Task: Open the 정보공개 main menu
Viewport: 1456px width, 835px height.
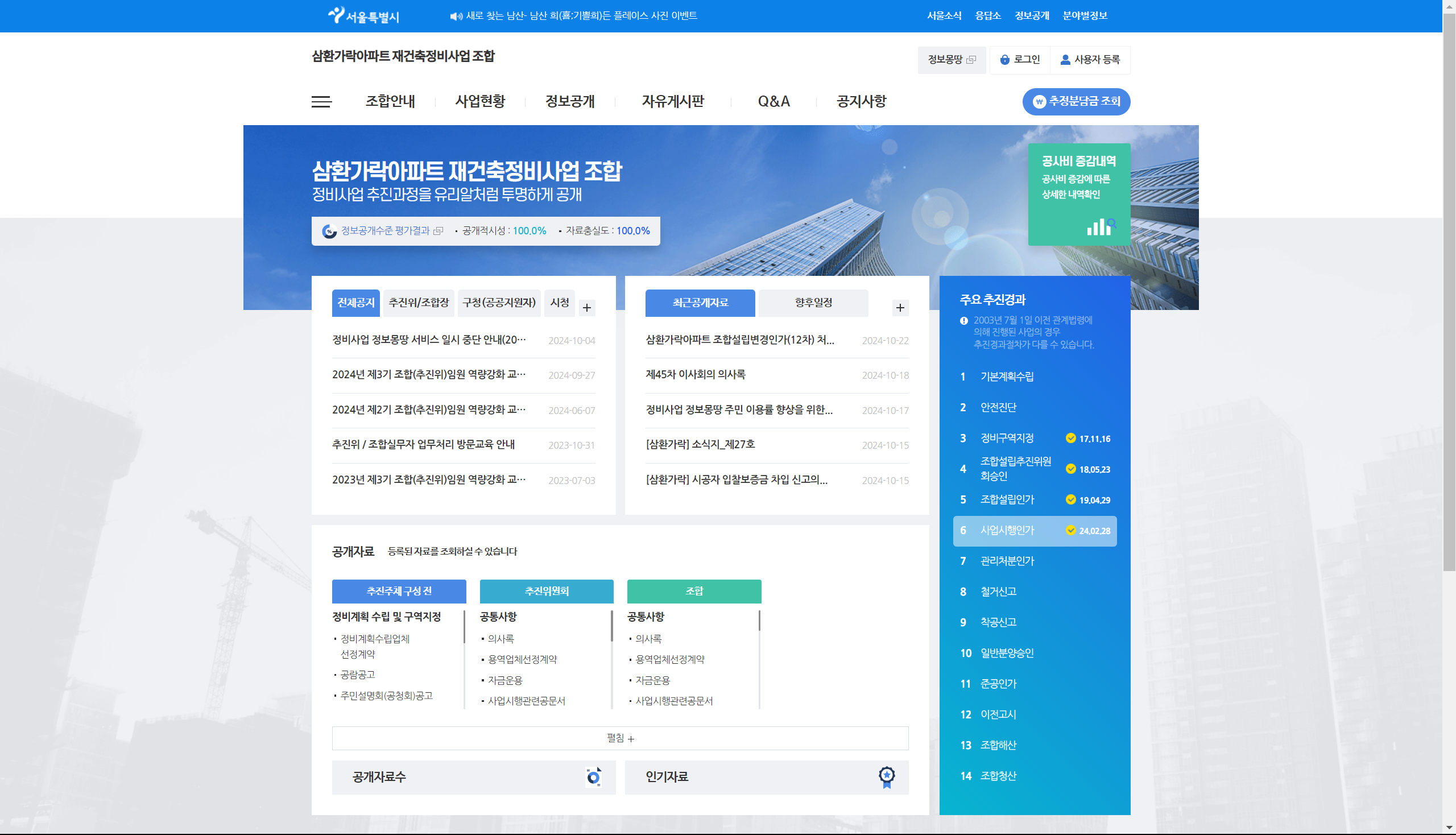Action: pos(569,101)
